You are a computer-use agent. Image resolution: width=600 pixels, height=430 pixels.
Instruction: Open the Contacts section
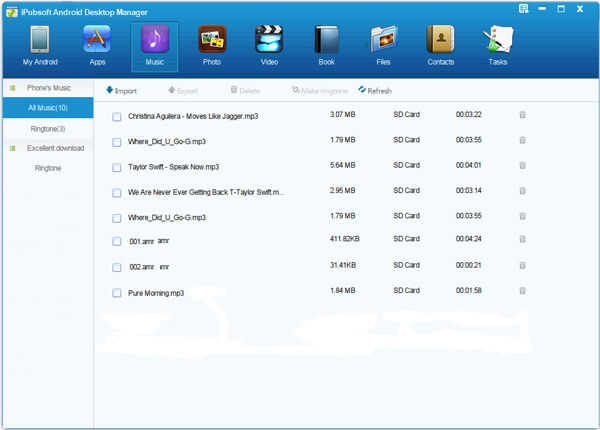click(x=440, y=46)
